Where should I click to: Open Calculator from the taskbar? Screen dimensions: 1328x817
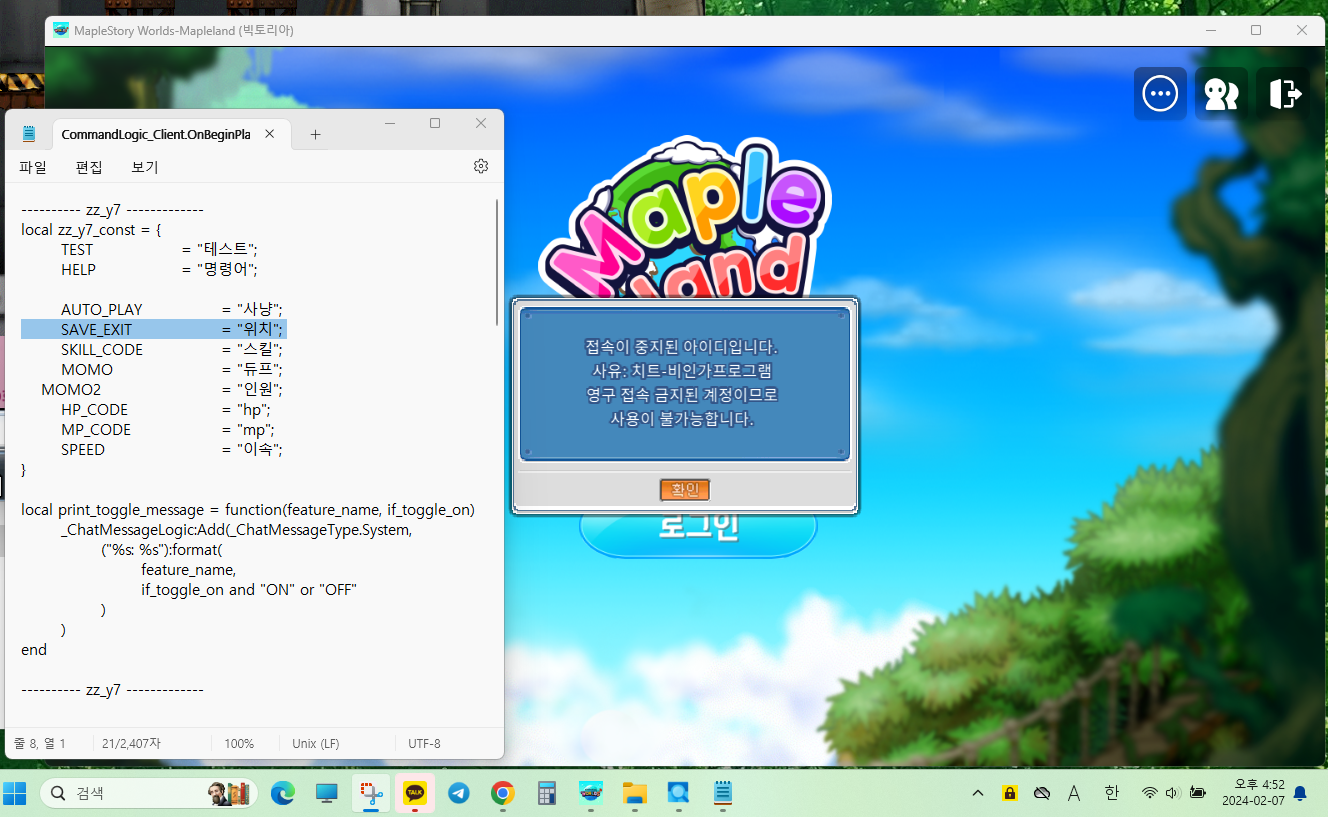[547, 793]
